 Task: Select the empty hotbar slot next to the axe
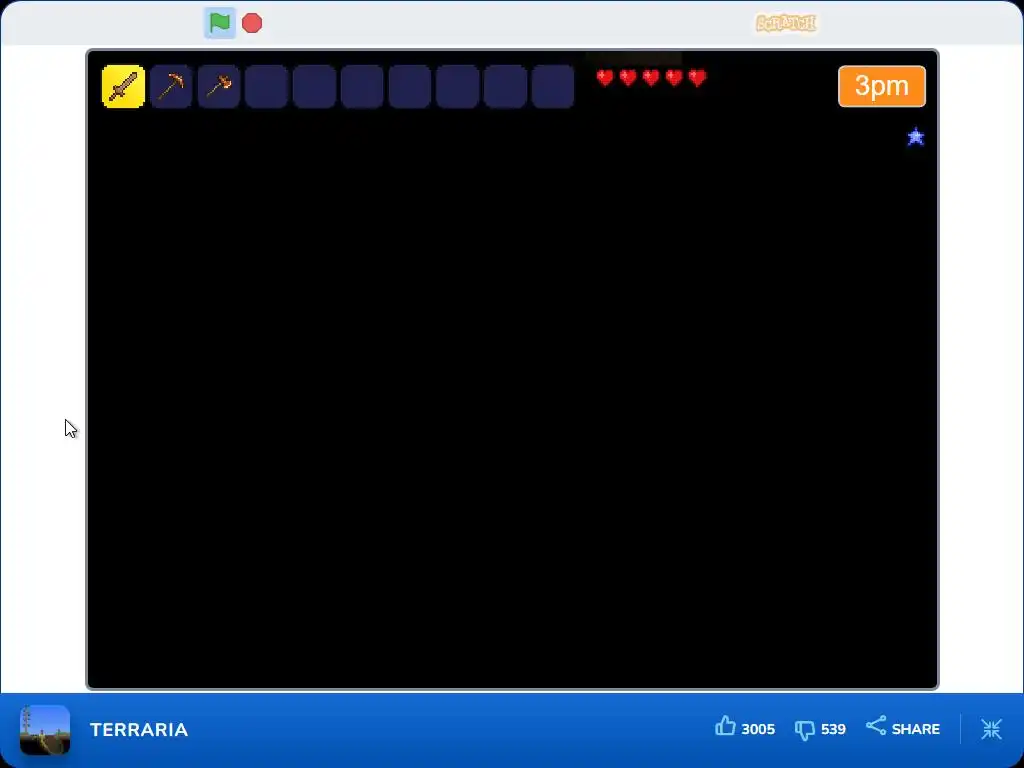tap(266, 86)
